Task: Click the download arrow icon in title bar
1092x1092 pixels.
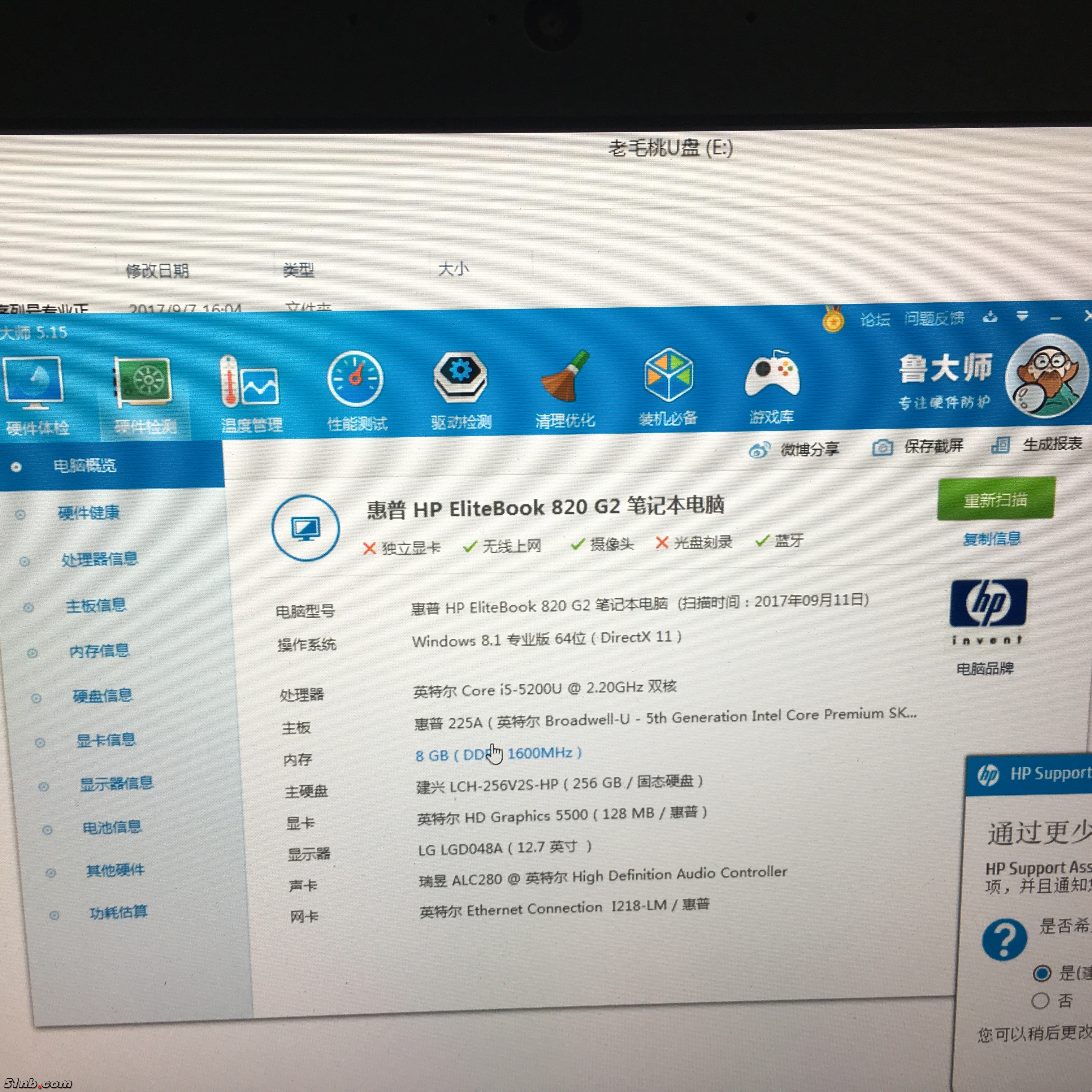Action: [x=990, y=317]
